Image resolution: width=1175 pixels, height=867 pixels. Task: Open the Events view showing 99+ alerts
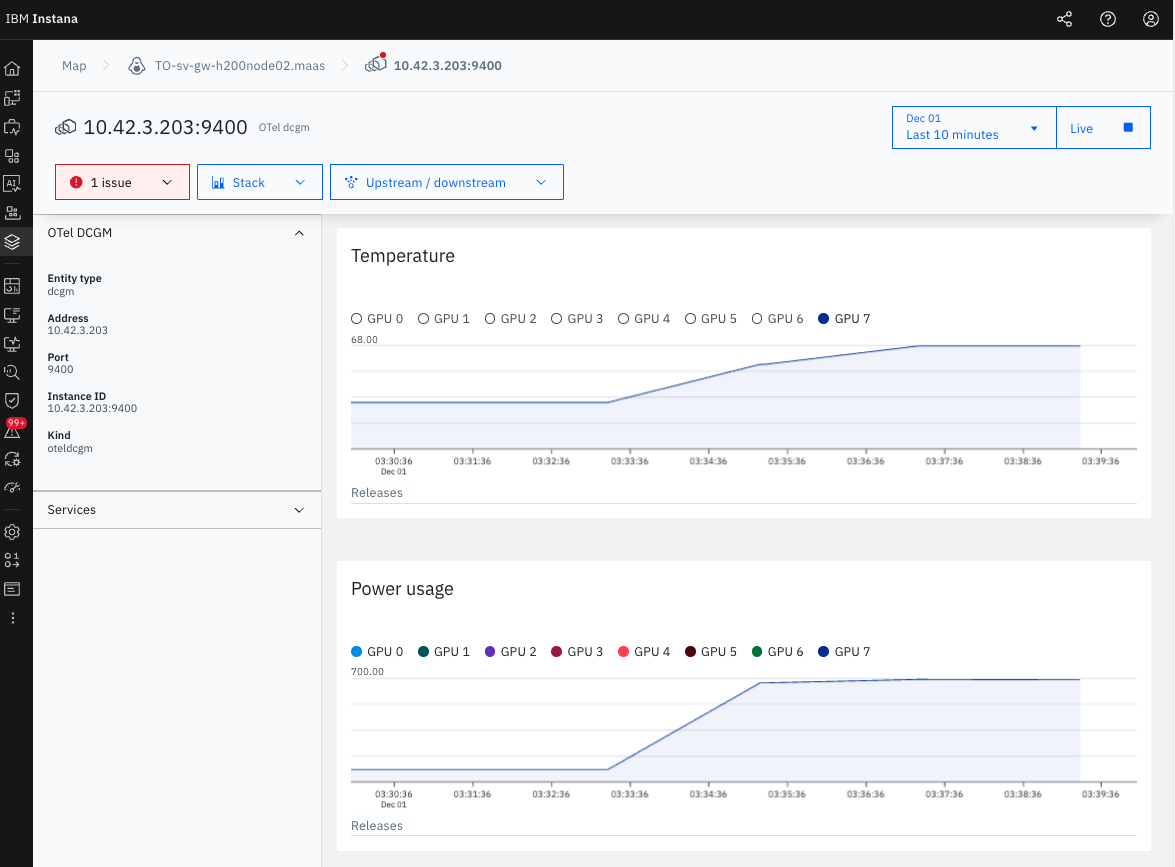coord(12,429)
